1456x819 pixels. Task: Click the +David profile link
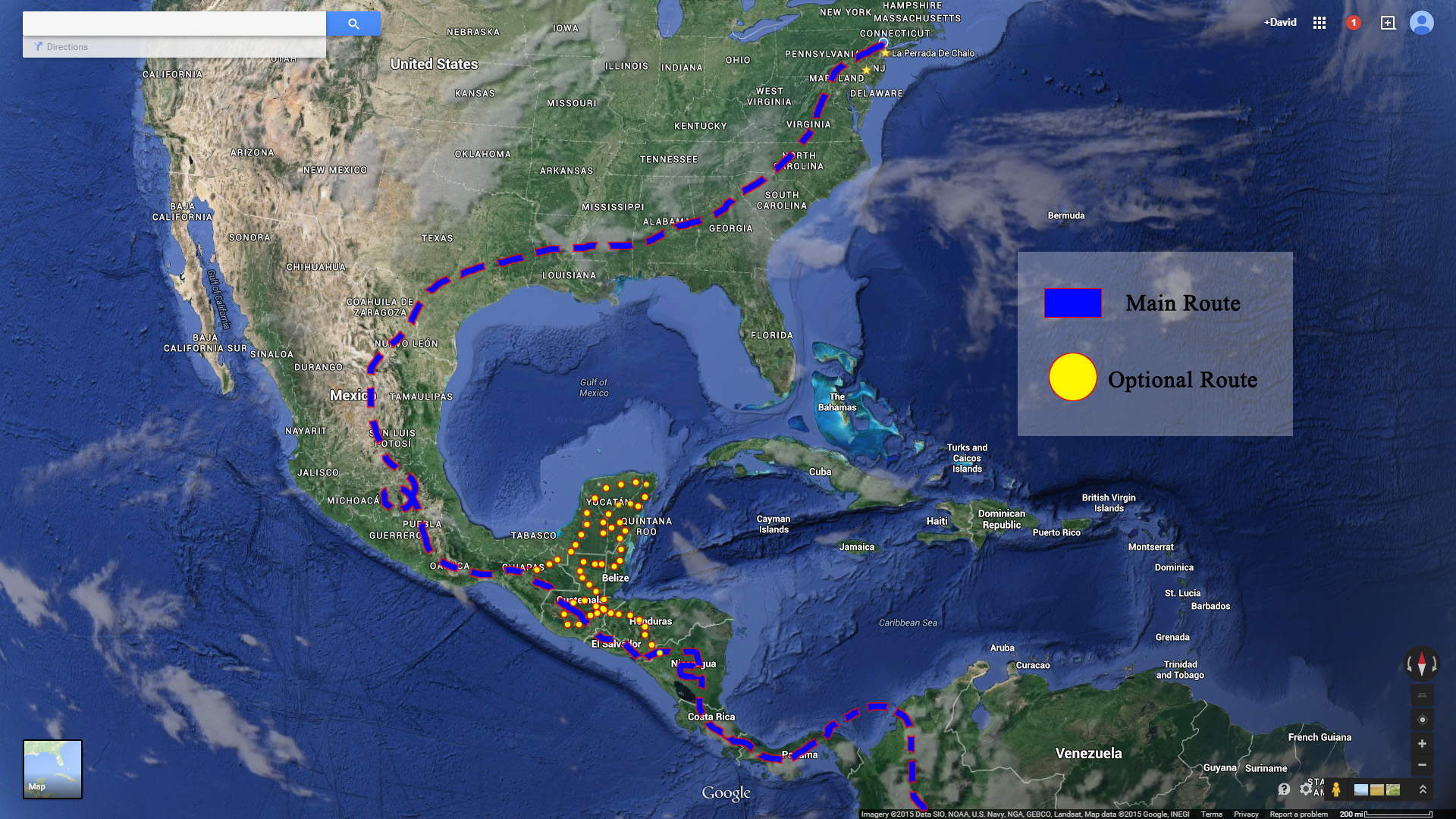[1280, 23]
